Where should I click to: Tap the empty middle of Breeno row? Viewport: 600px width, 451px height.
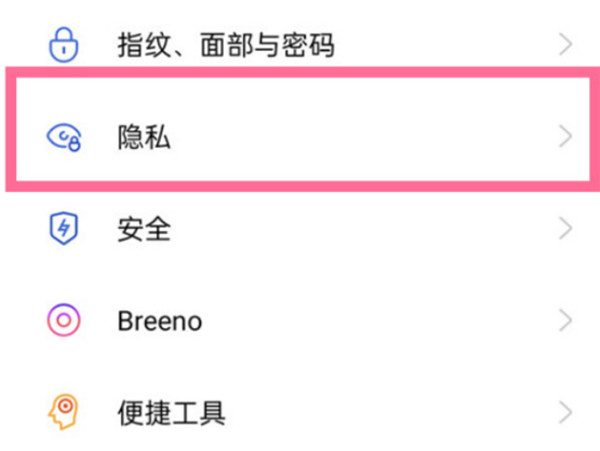click(380, 321)
